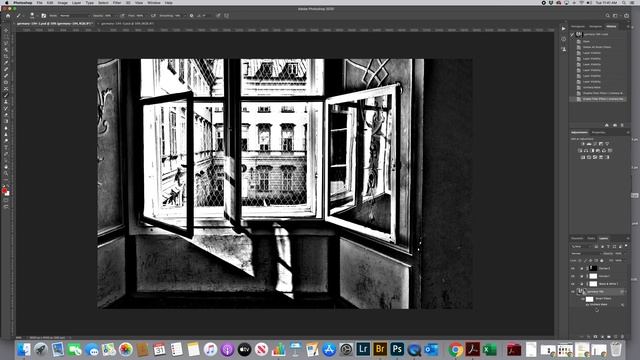
Task: Create a new layer
Action: click(616, 337)
